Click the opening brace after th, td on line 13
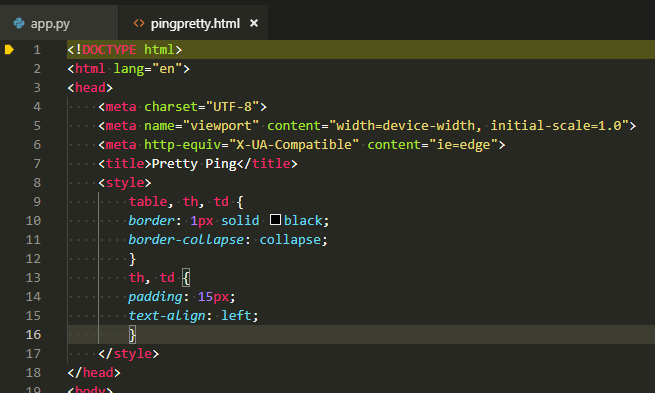The height and width of the screenshot is (393, 655). click(186, 278)
